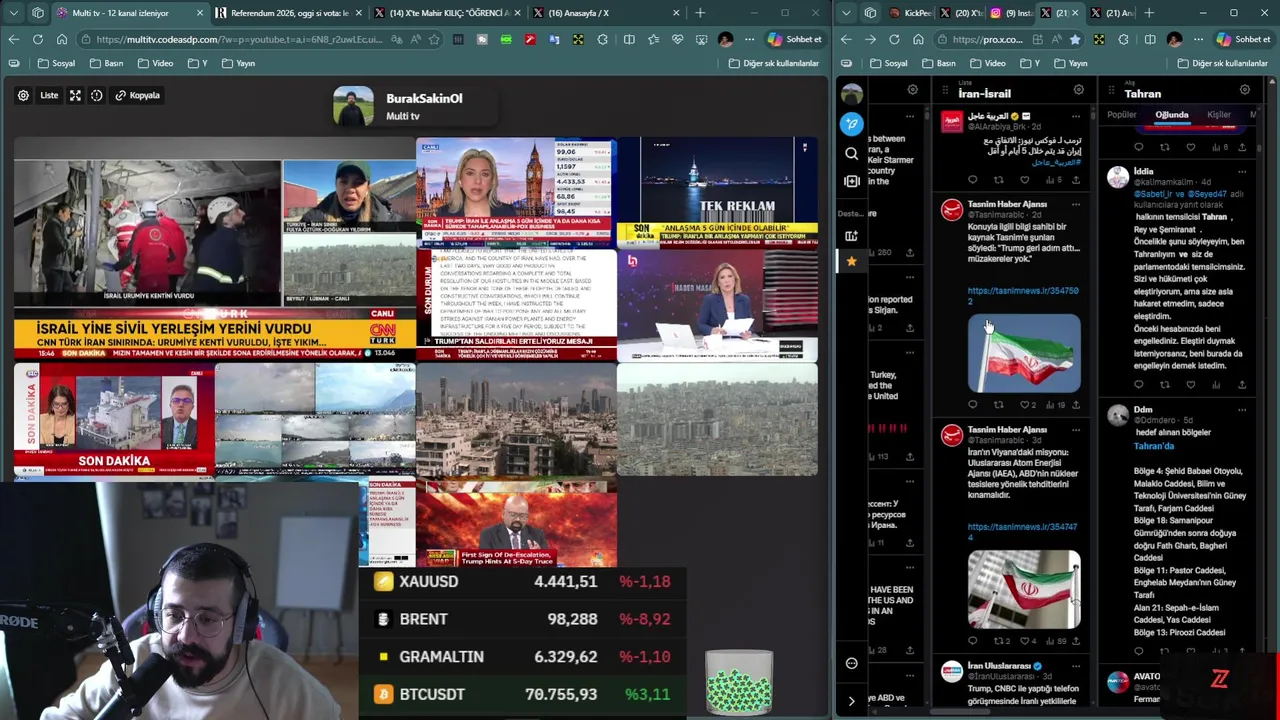Click the Tahran column vertical scrollbar
The image size is (1280, 720).
[x=1258, y=148]
